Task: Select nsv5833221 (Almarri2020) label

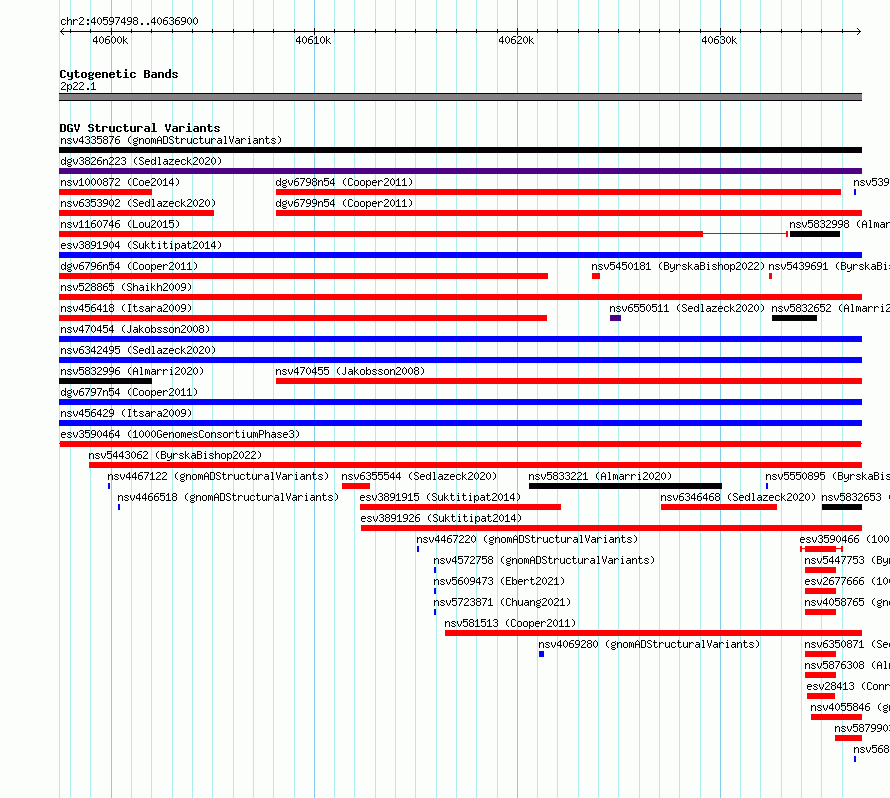Action: point(600,476)
